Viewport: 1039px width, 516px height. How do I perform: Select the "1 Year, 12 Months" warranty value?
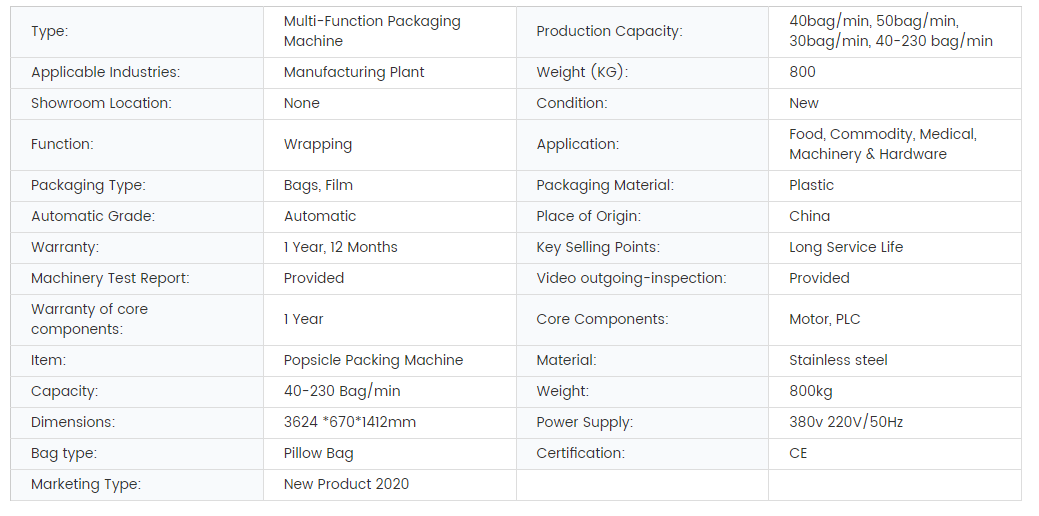[x=340, y=247]
